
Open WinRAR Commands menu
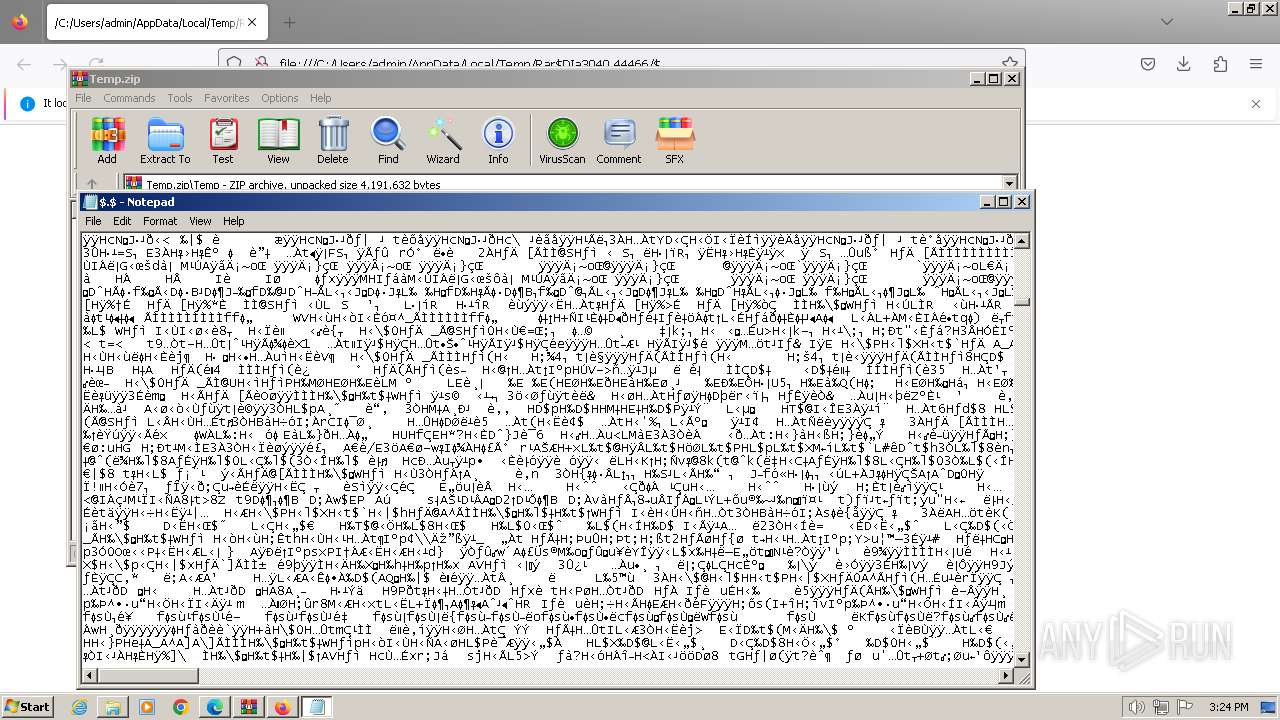pyautogui.click(x=129, y=98)
